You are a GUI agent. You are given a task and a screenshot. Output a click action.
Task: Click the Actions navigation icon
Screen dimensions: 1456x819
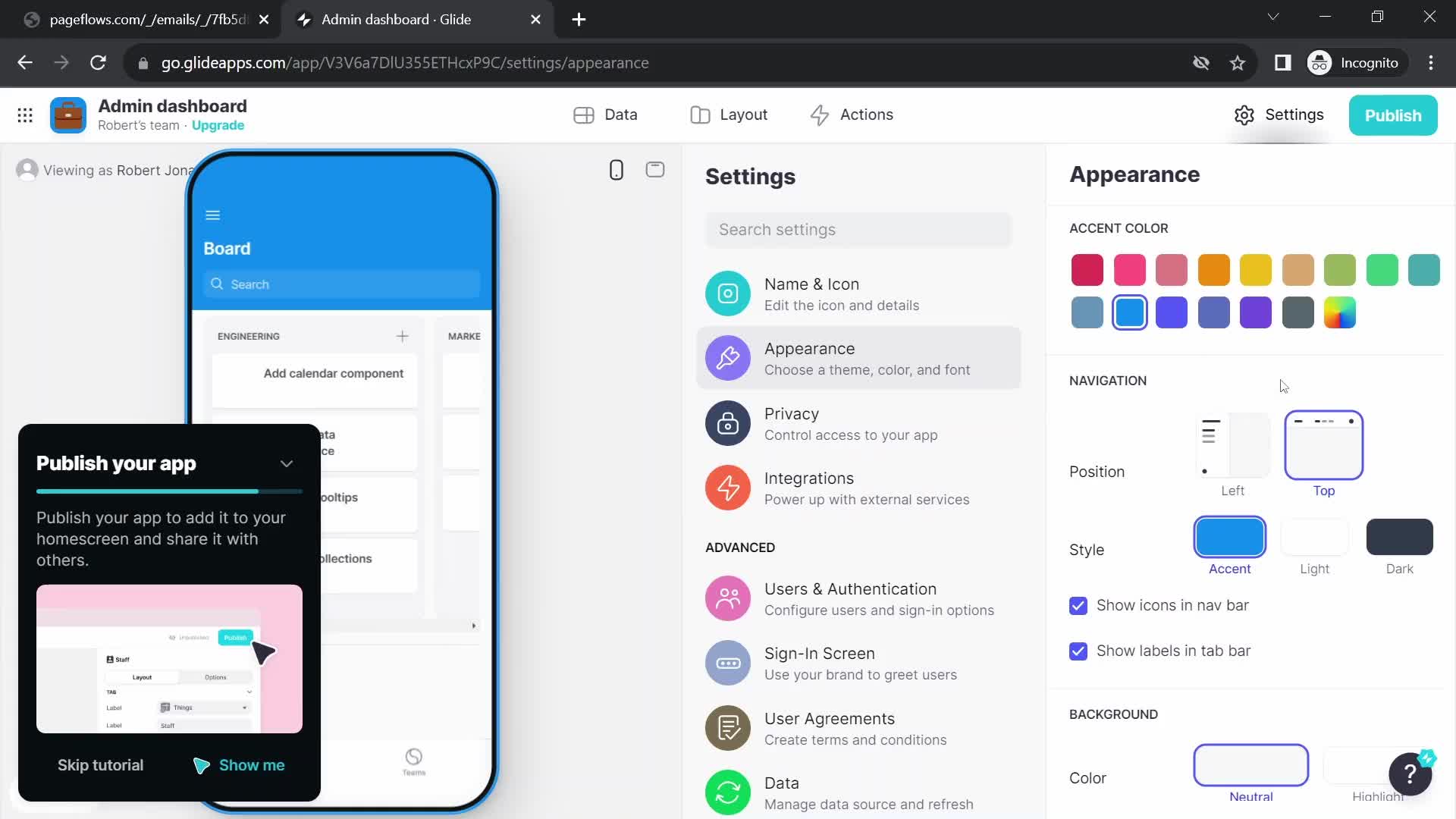pyautogui.click(x=820, y=114)
